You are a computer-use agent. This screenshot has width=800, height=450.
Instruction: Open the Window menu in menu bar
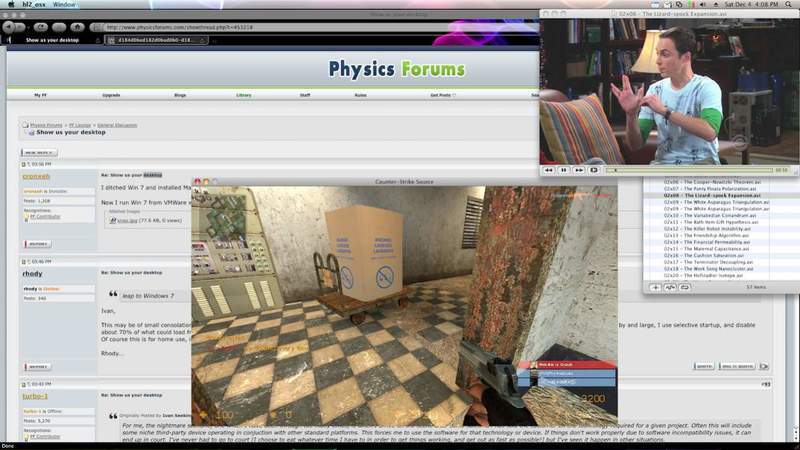(64, 4)
